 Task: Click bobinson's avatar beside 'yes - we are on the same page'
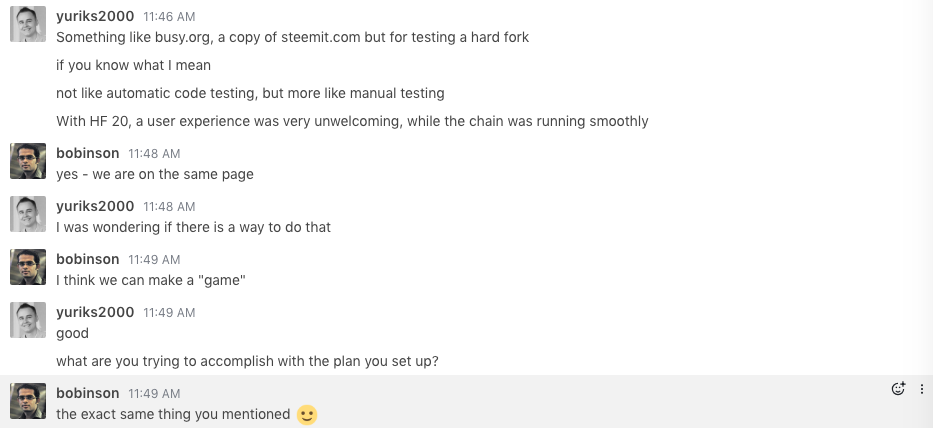[28, 161]
